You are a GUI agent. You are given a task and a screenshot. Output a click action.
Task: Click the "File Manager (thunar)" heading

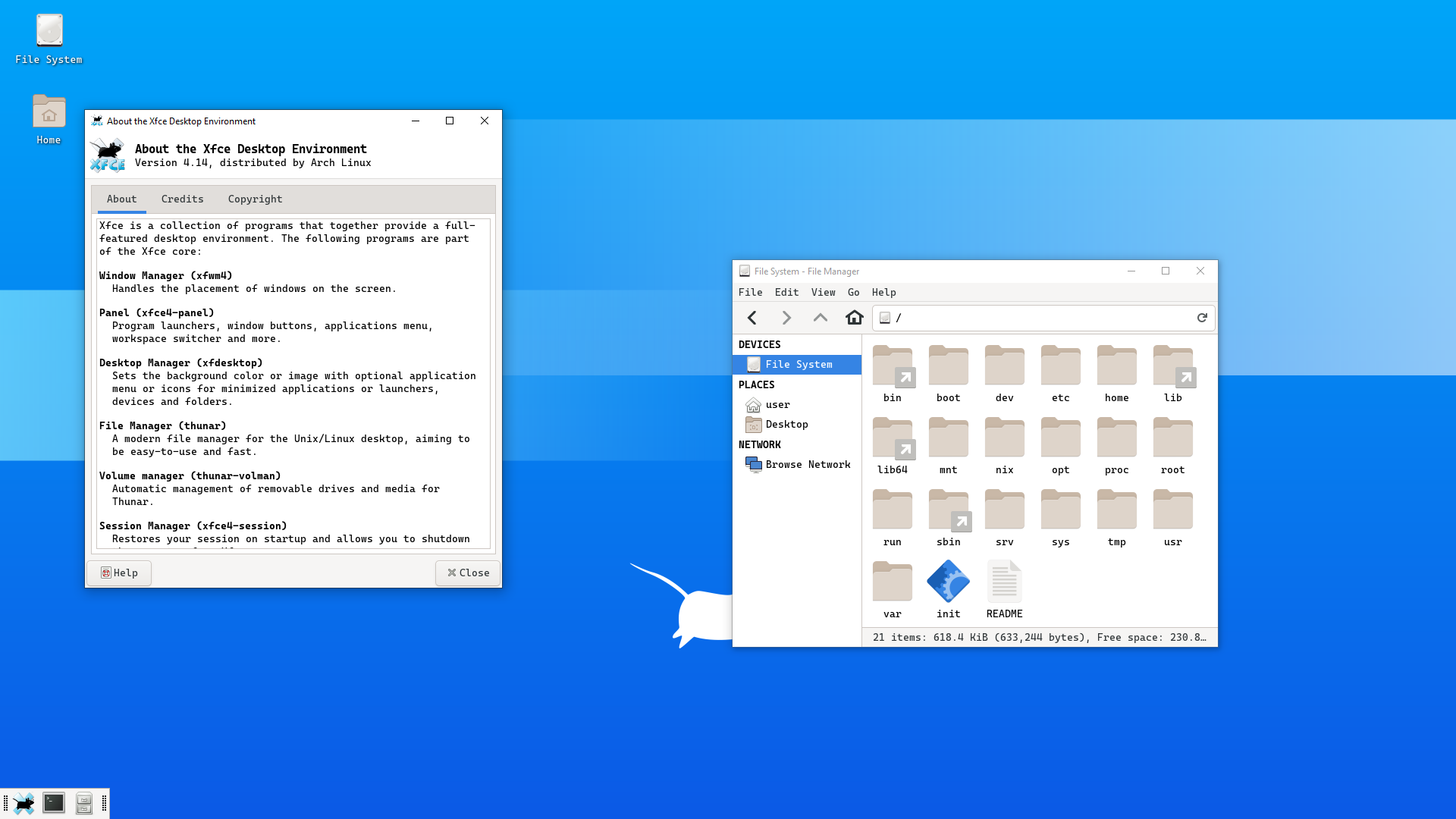pyautogui.click(x=163, y=426)
